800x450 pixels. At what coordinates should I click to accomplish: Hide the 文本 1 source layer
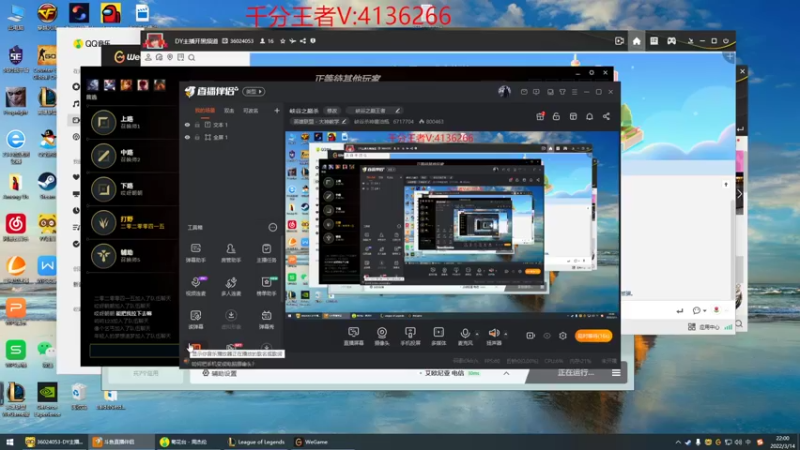pos(187,124)
